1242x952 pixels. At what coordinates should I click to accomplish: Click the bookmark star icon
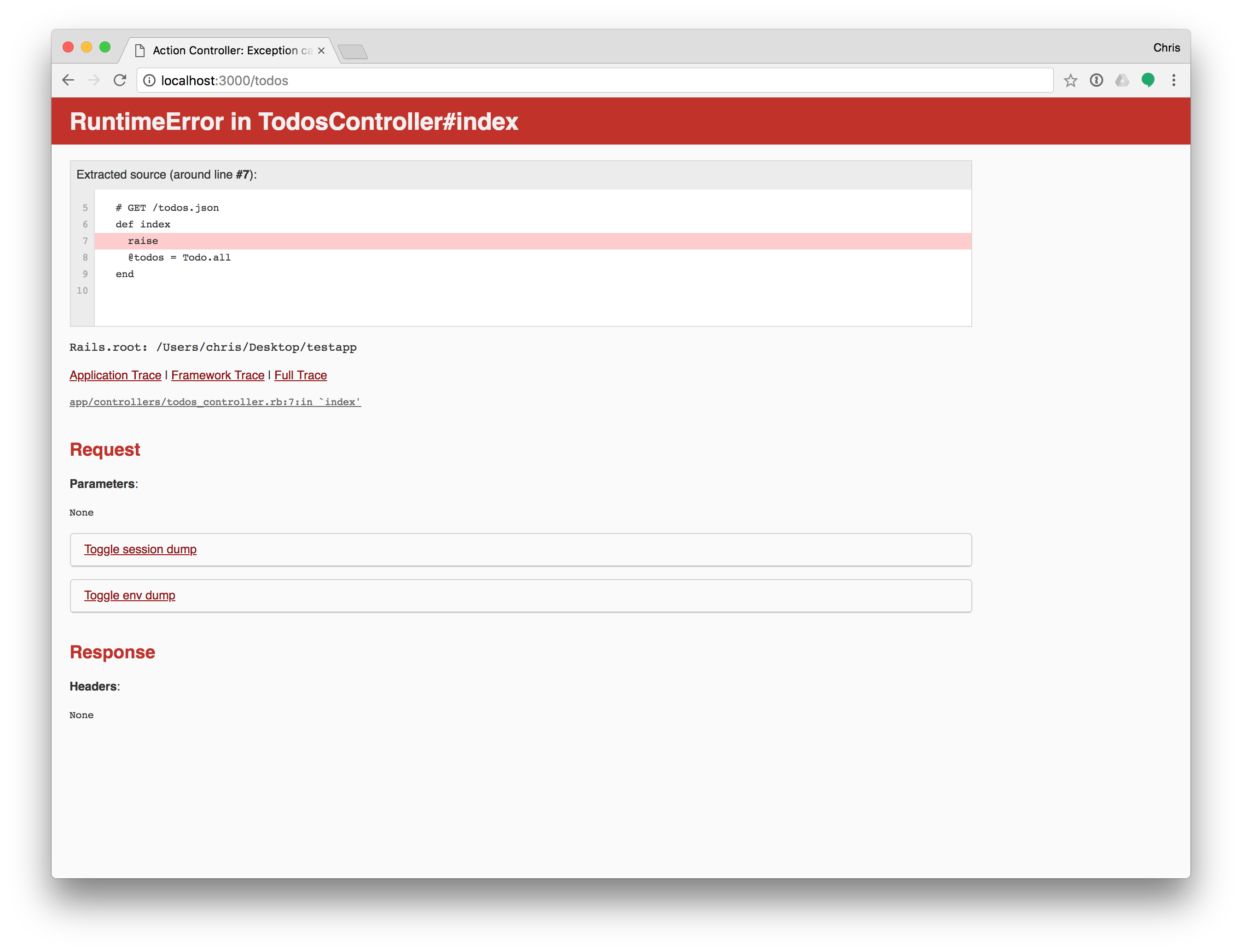(x=1071, y=80)
